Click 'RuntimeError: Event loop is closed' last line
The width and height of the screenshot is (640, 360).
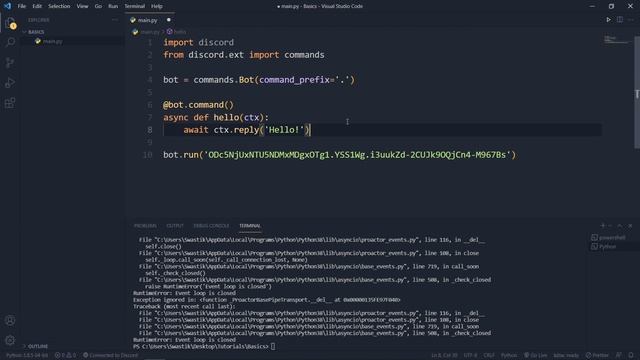pos(184,340)
